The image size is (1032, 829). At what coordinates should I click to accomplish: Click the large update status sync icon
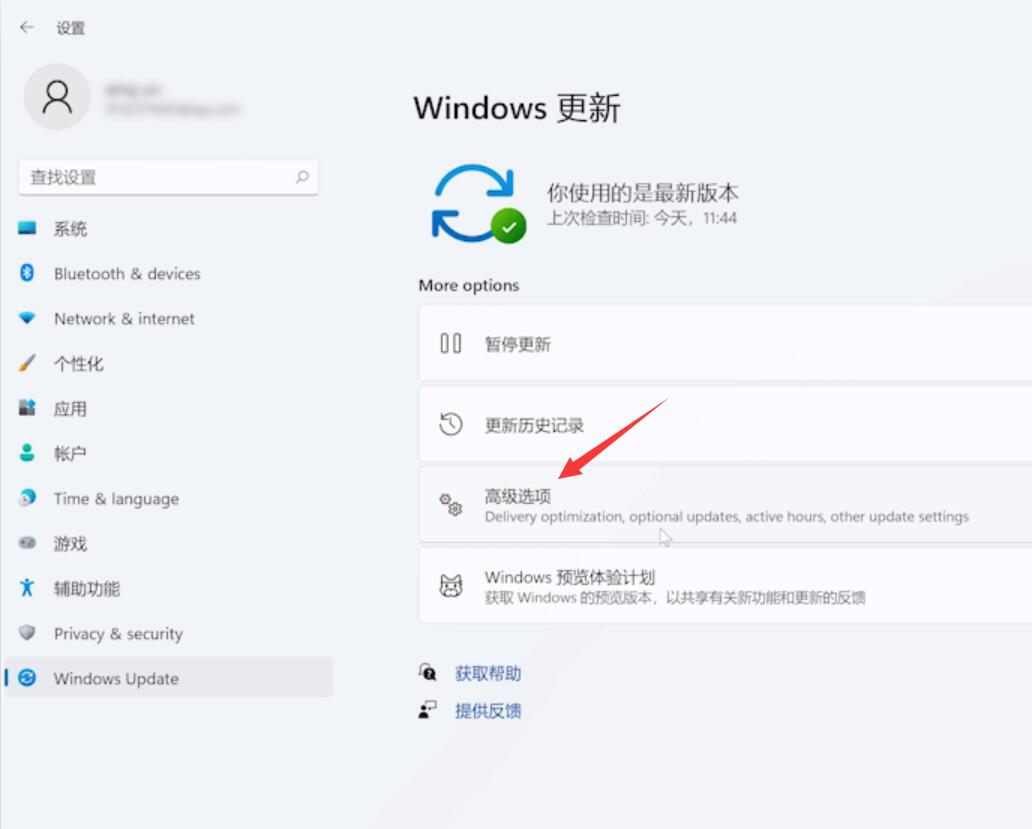coord(478,204)
